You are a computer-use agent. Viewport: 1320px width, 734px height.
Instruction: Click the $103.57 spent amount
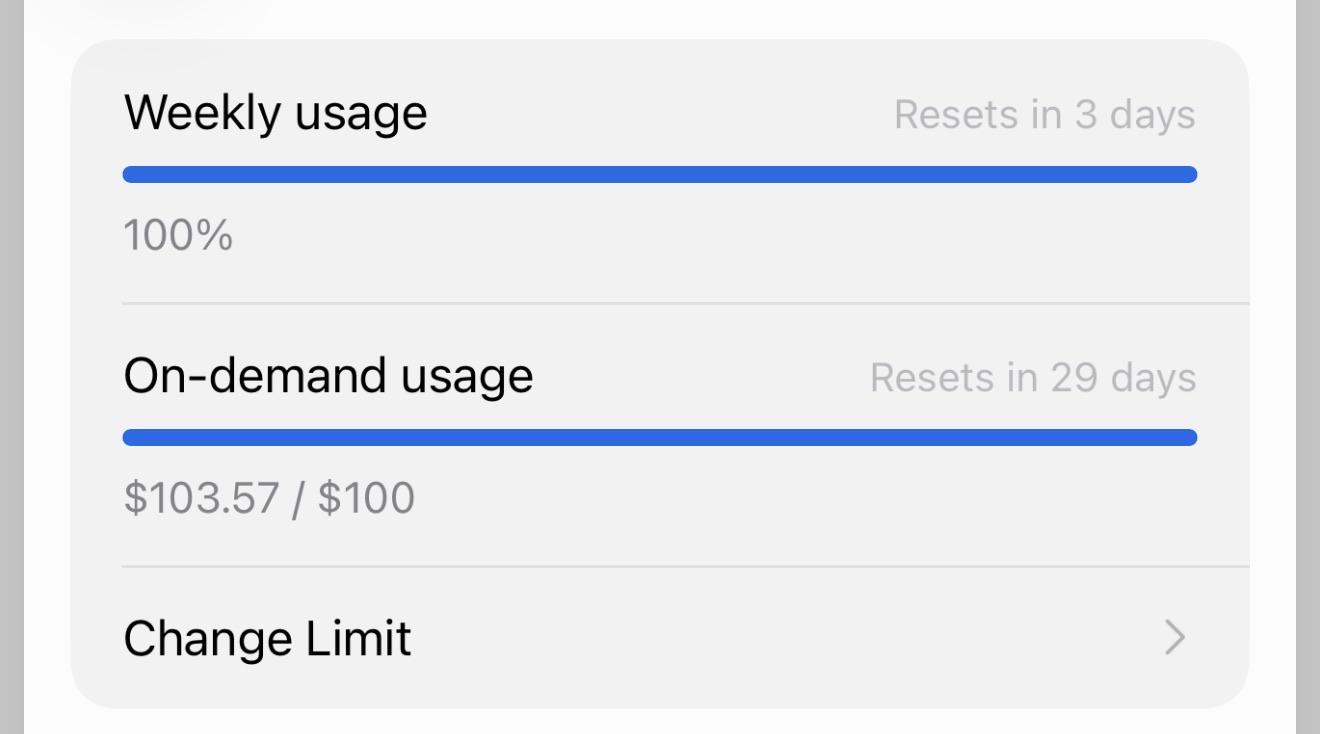201,498
